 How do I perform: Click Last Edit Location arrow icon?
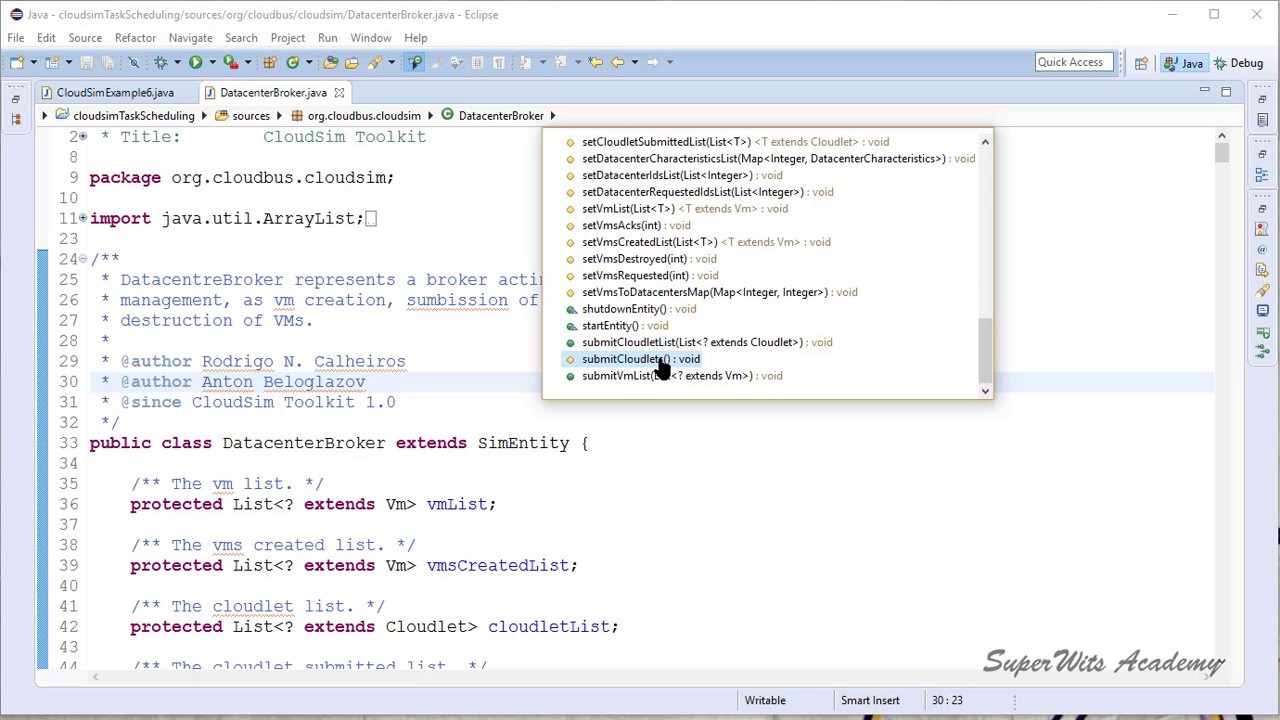(x=595, y=62)
